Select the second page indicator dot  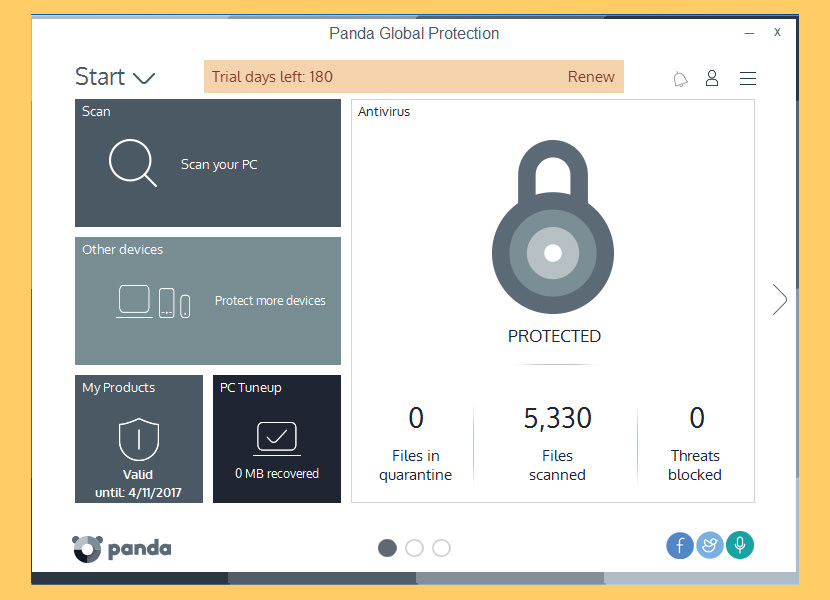click(414, 548)
